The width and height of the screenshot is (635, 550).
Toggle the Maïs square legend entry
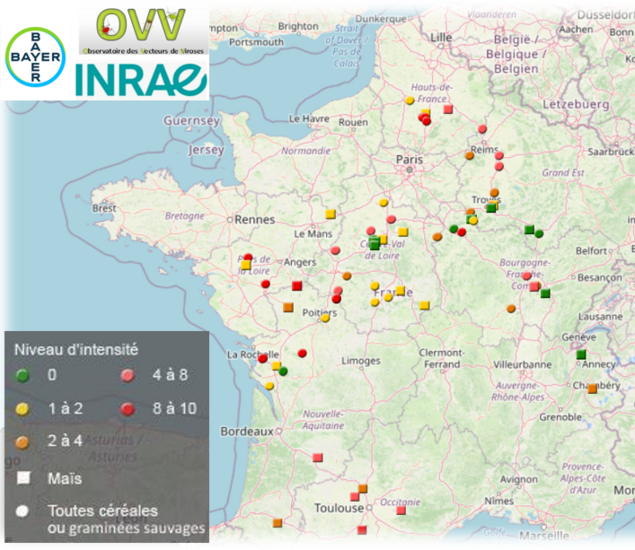click(20, 479)
